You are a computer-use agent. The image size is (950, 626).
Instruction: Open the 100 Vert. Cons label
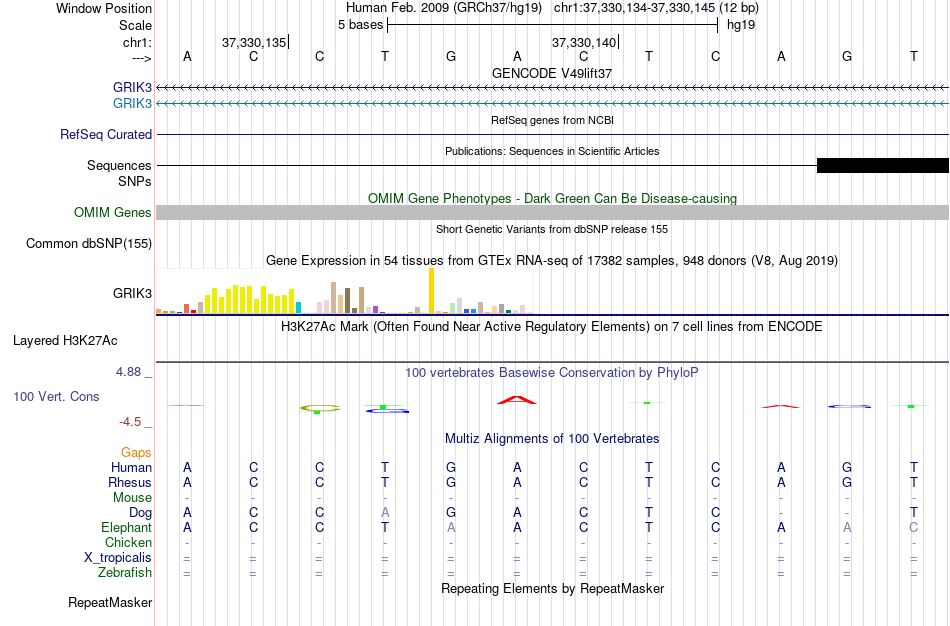coord(56,396)
